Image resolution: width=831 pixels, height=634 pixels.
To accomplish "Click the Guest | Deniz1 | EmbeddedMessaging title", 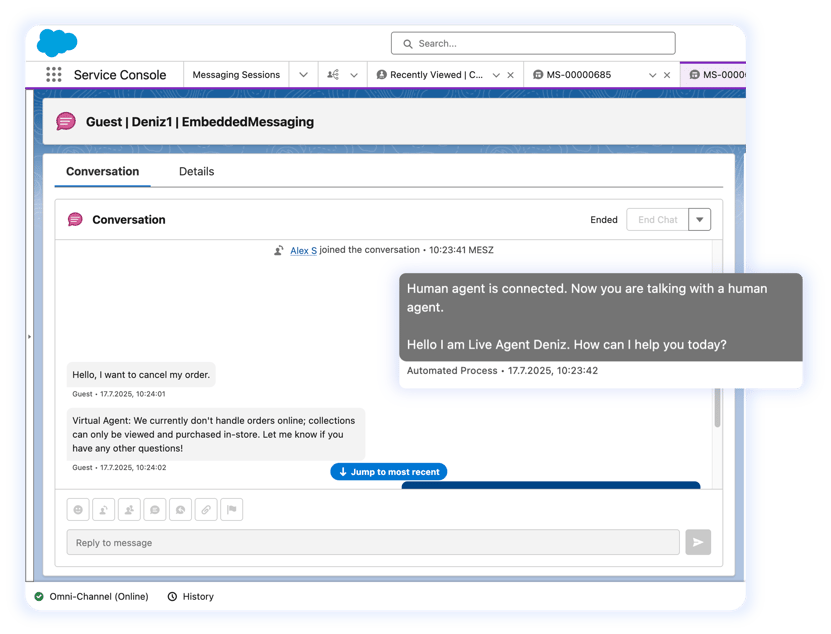I will tap(200, 121).
